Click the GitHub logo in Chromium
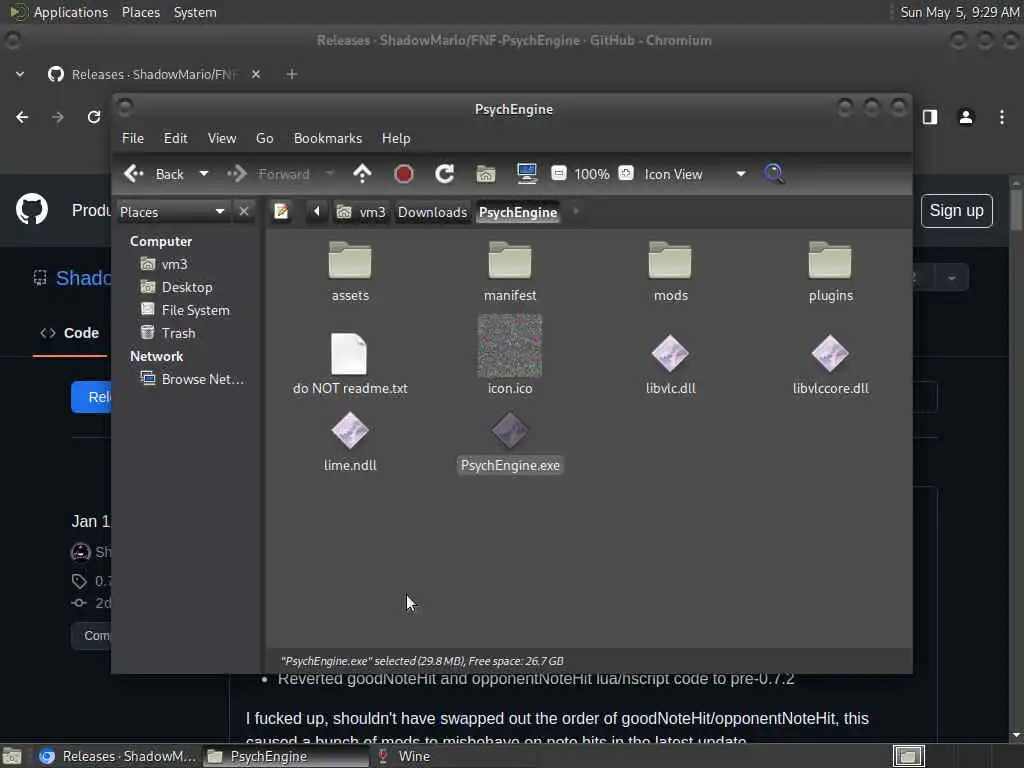Screen dimensions: 1024x768 click(32, 210)
